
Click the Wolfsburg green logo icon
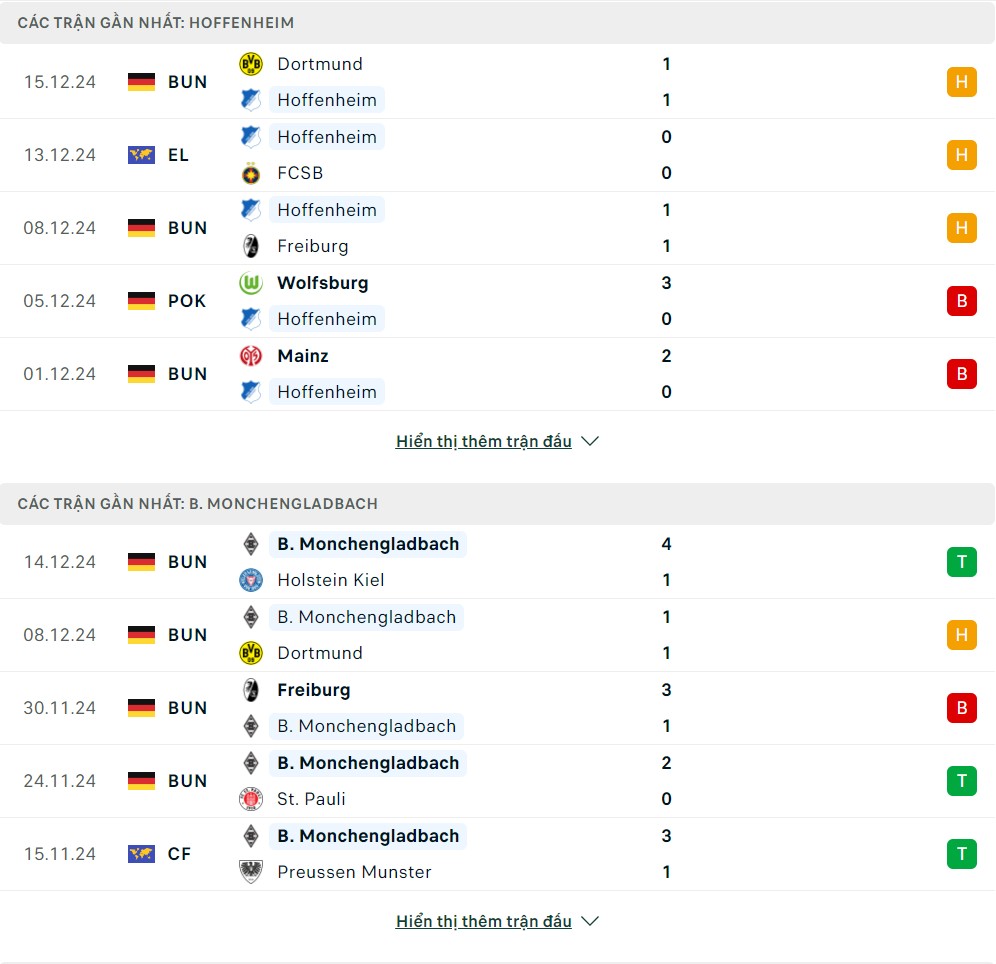point(250,283)
